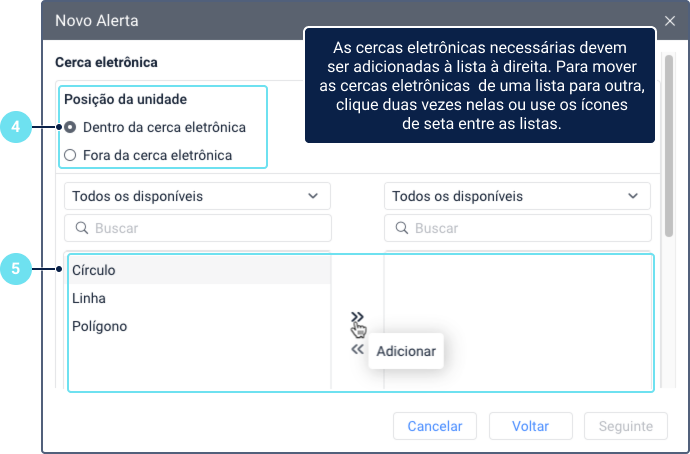This screenshot has height=454, width=690.
Task: Select Fora da cerca eletrônica option
Action: point(70,155)
